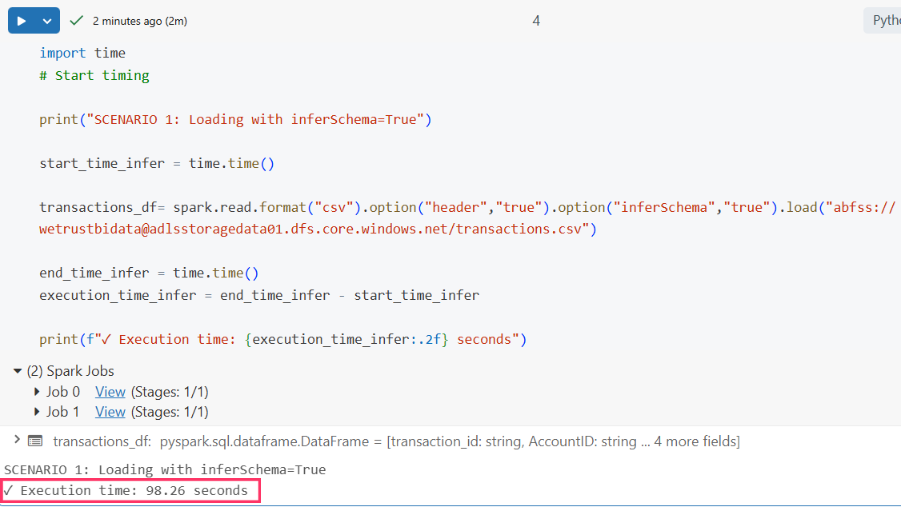
Task: Place cursor on the "import time" line
Action: [x=82, y=53]
